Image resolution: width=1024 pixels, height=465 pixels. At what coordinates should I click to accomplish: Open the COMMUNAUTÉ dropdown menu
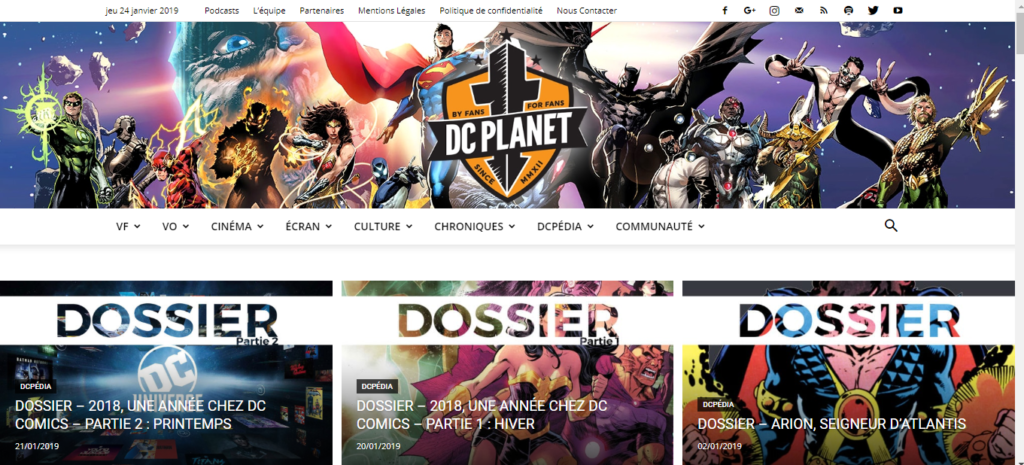click(660, 227)
